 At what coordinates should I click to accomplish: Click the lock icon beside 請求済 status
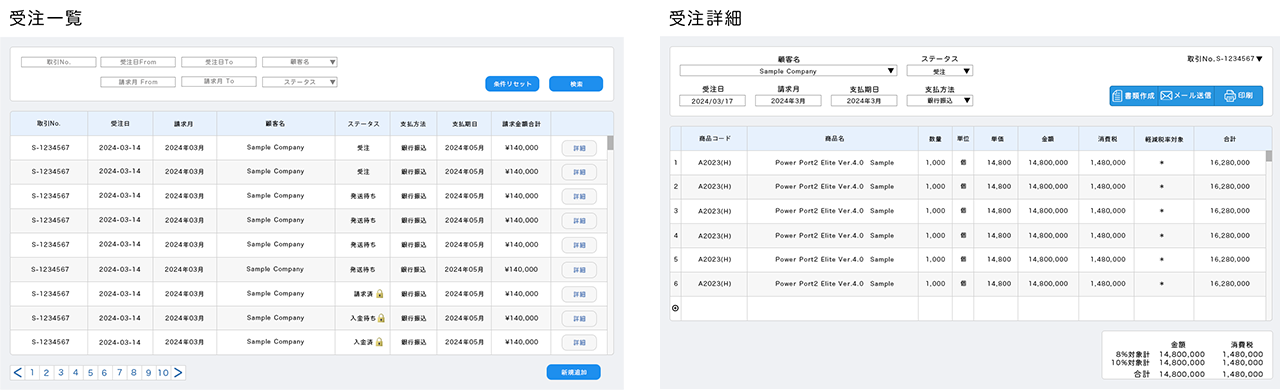coord(380,294)
